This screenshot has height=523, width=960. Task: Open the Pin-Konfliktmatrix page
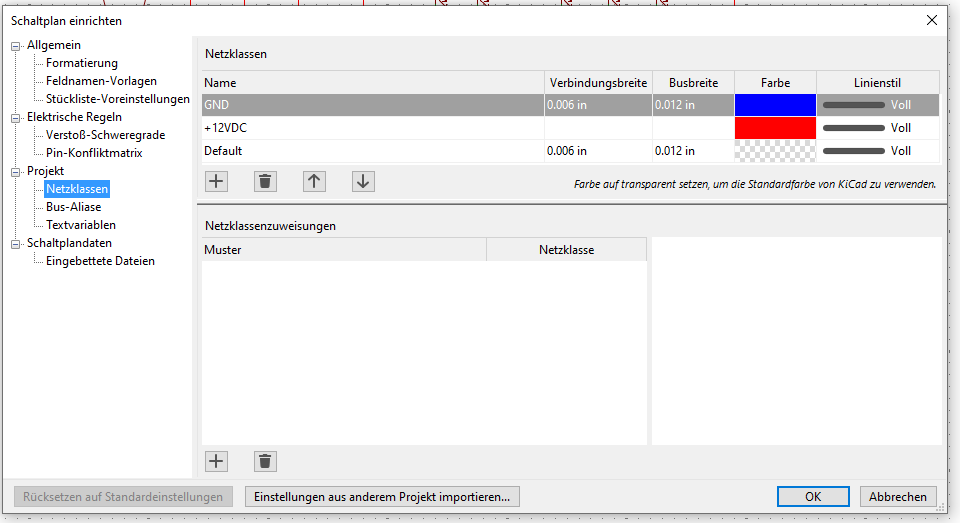coord(94,153)
